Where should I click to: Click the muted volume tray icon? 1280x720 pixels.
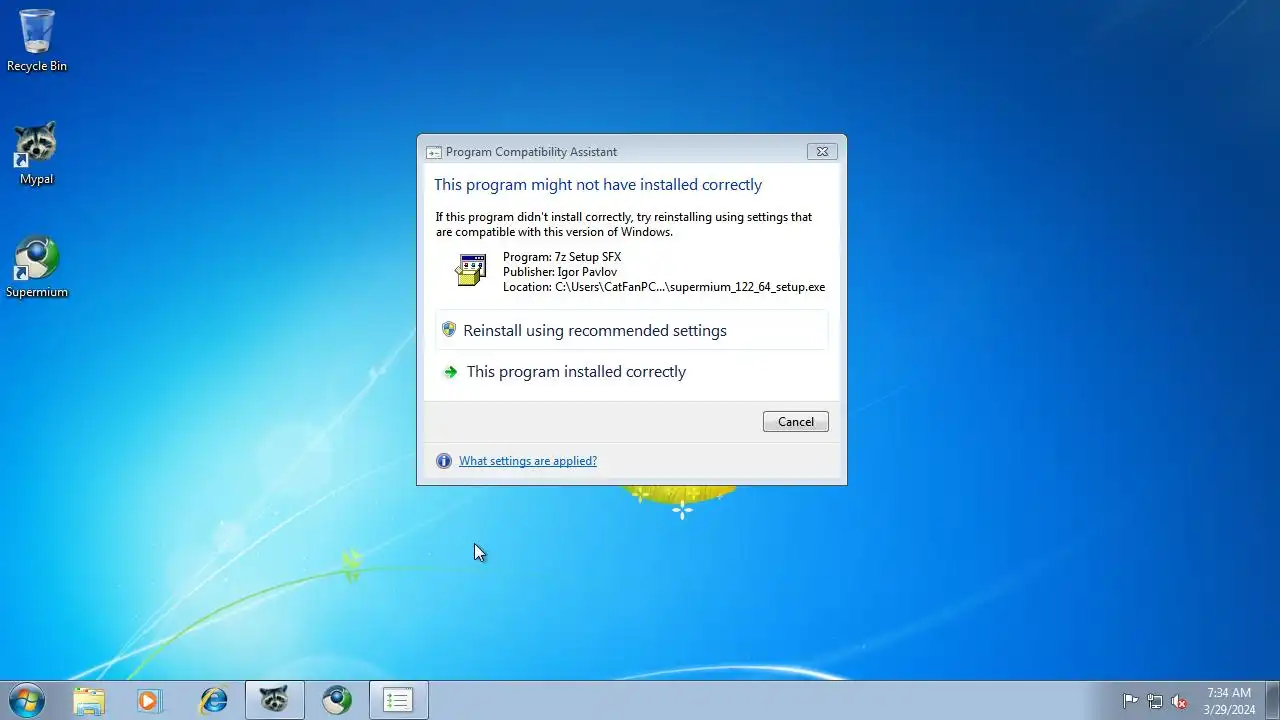tap(1180, 701)
